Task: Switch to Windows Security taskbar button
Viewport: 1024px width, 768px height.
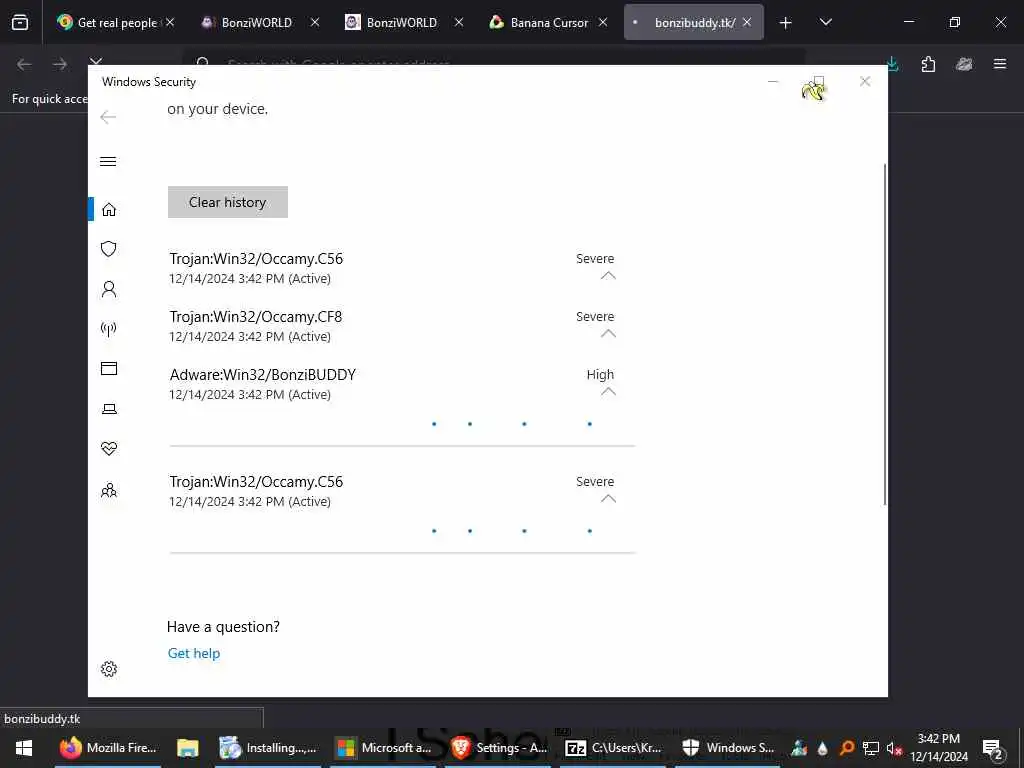Action: 729,748
